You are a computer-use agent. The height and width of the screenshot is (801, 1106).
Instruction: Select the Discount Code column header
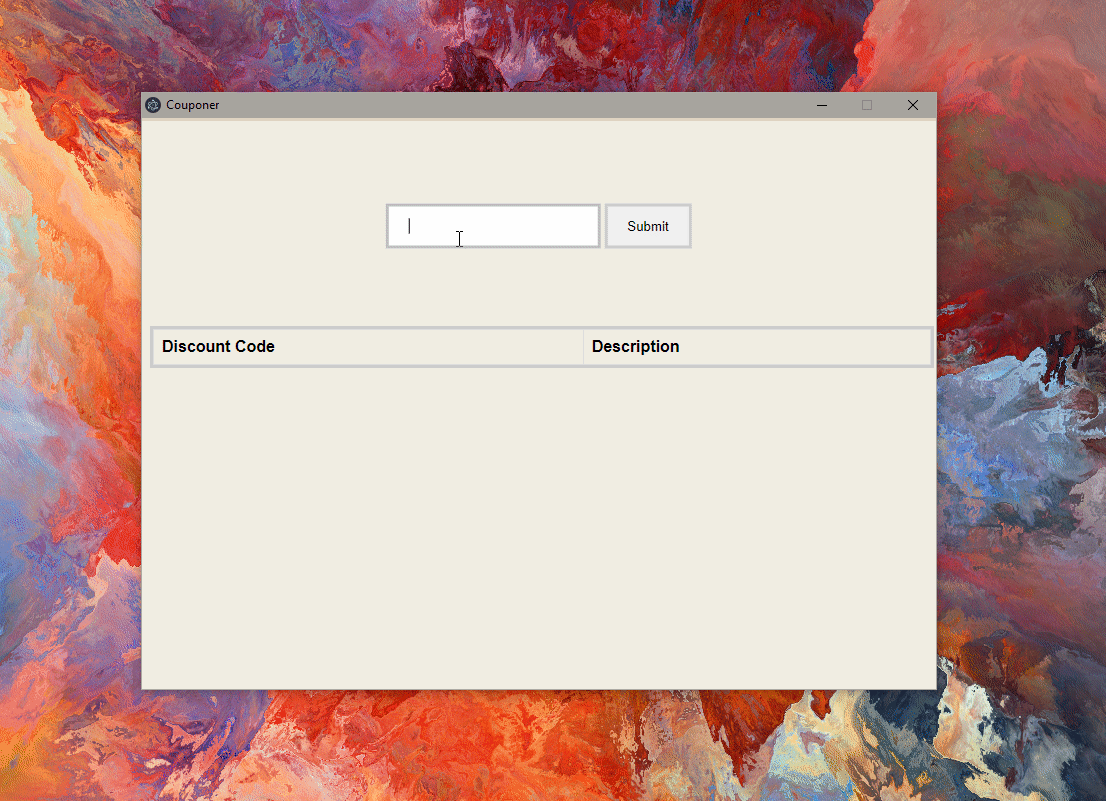(x=367, y=346)
